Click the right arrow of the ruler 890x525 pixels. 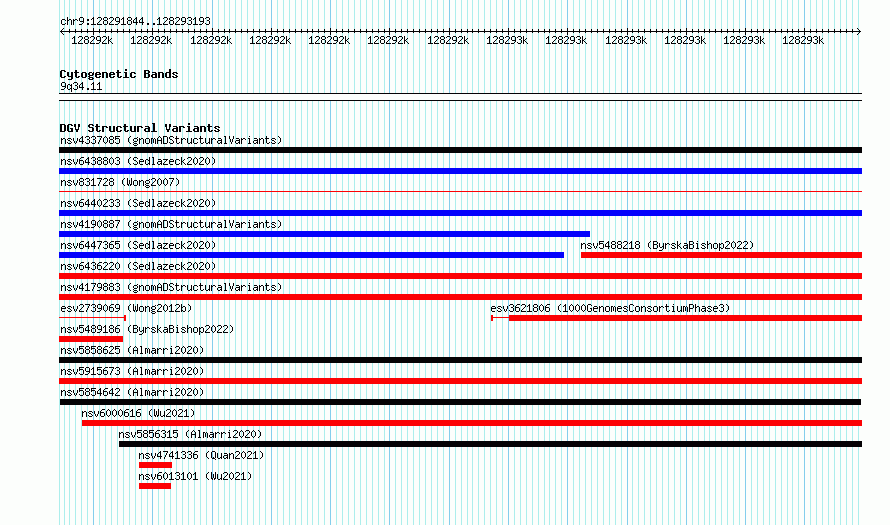(859, 32)
